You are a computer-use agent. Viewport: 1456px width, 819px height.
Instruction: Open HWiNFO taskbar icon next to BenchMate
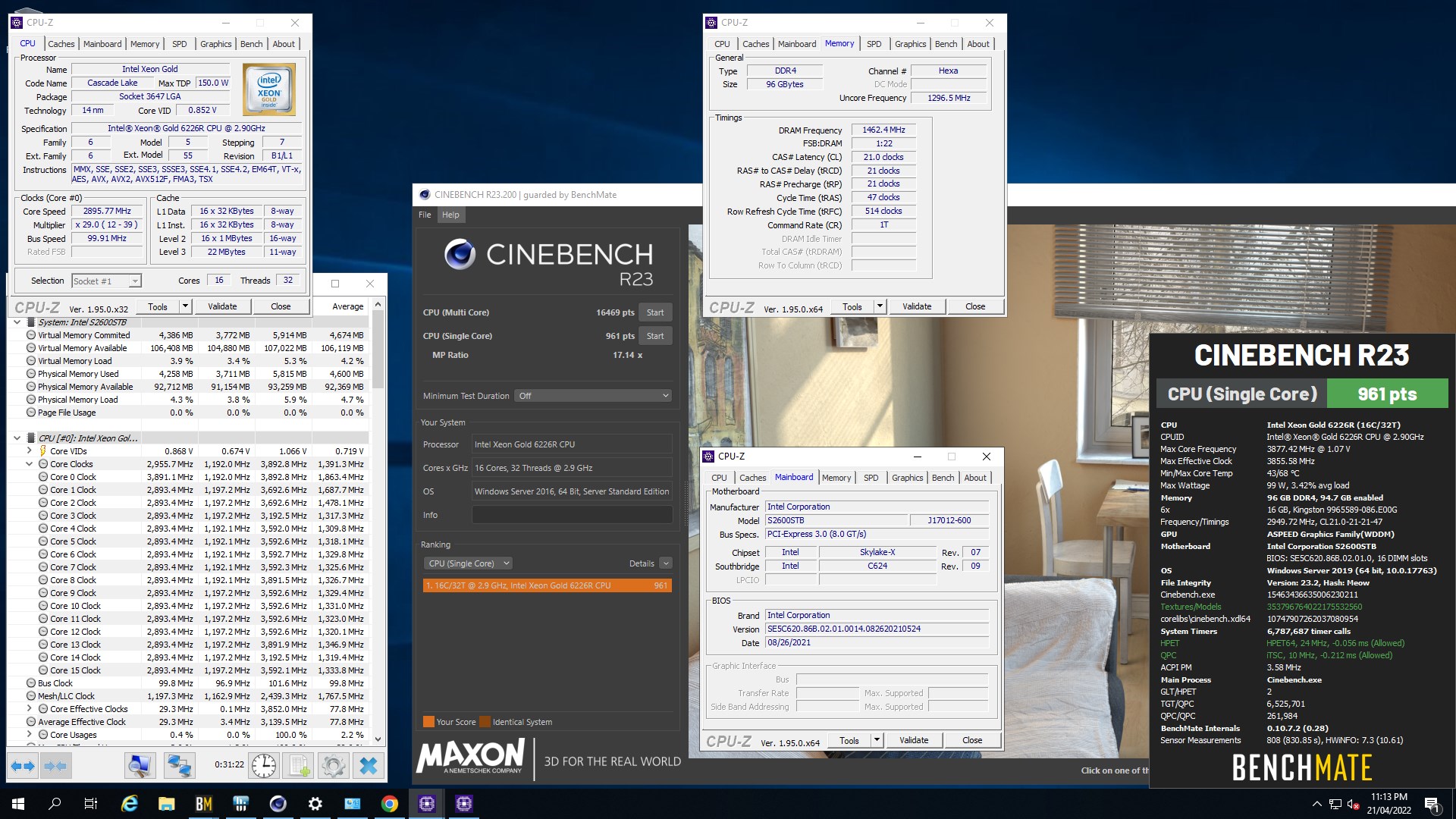coord(241,804)
